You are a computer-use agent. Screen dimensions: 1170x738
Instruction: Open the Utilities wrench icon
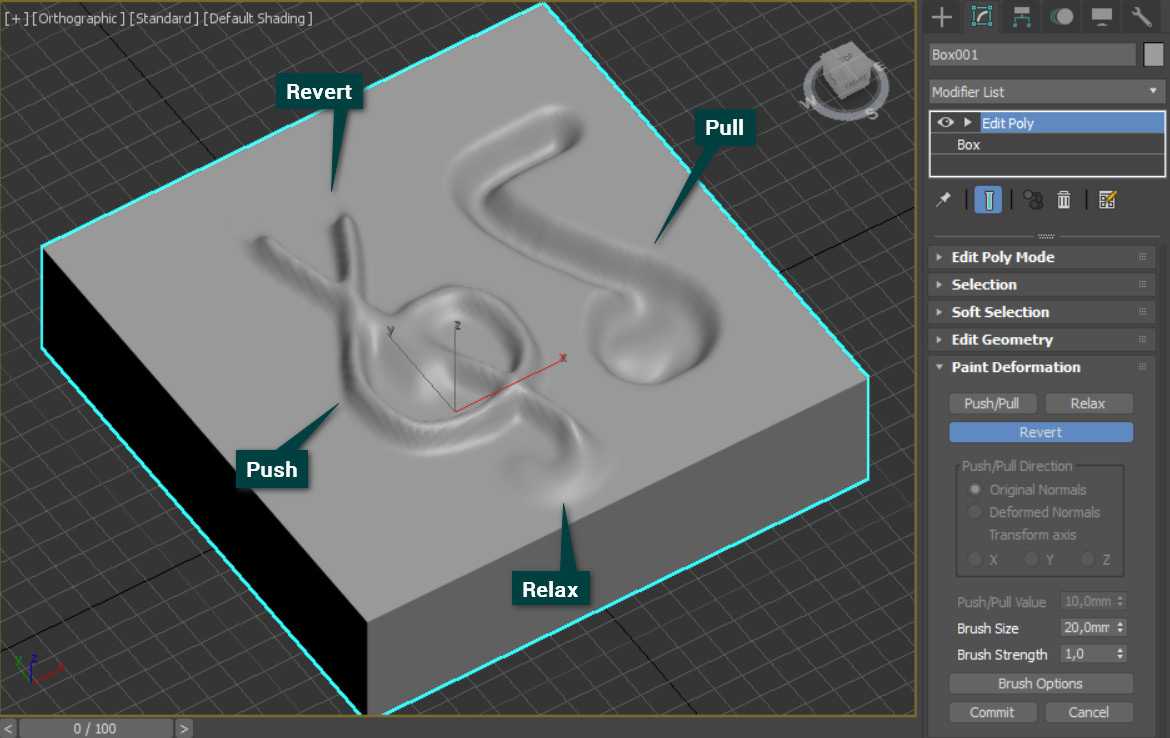[1141, 16]
